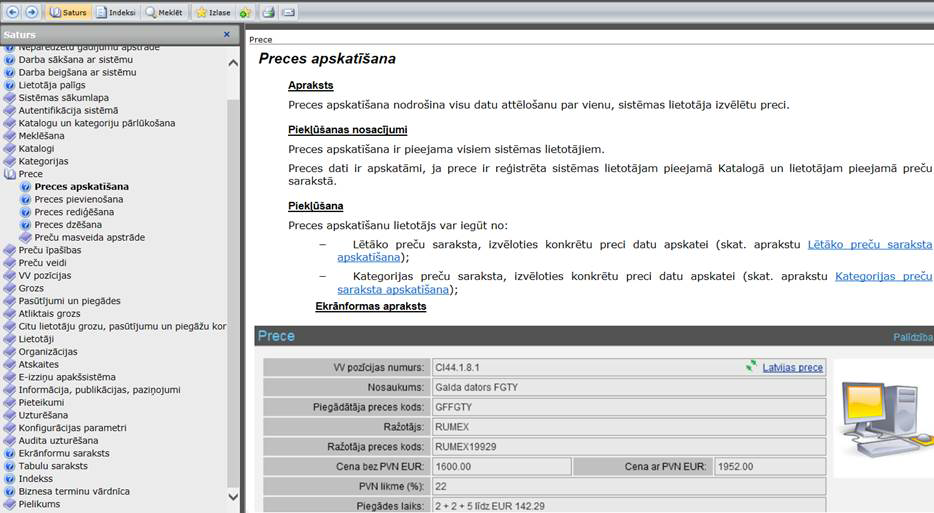
Task: Click the question icon beside Preces dzēšana
Action: tap(26, 225)
